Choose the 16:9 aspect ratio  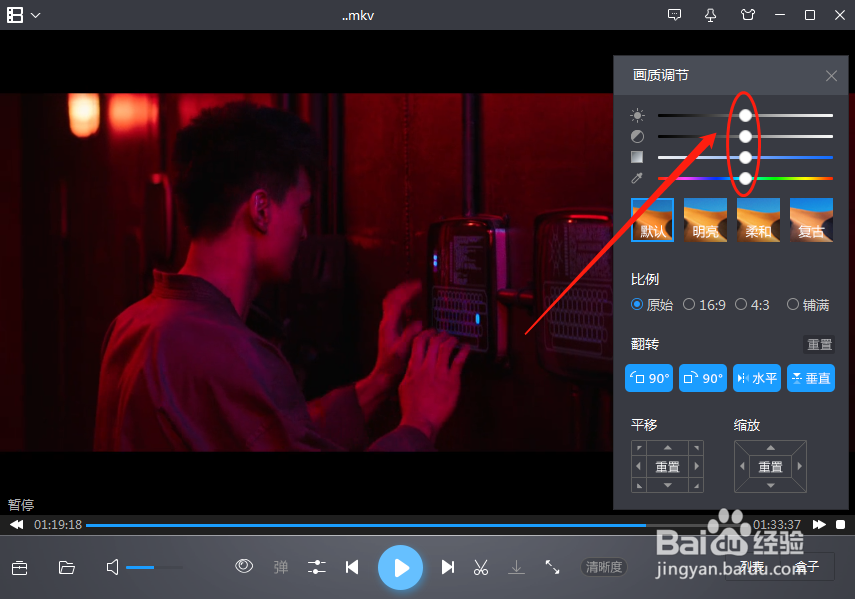704,305
